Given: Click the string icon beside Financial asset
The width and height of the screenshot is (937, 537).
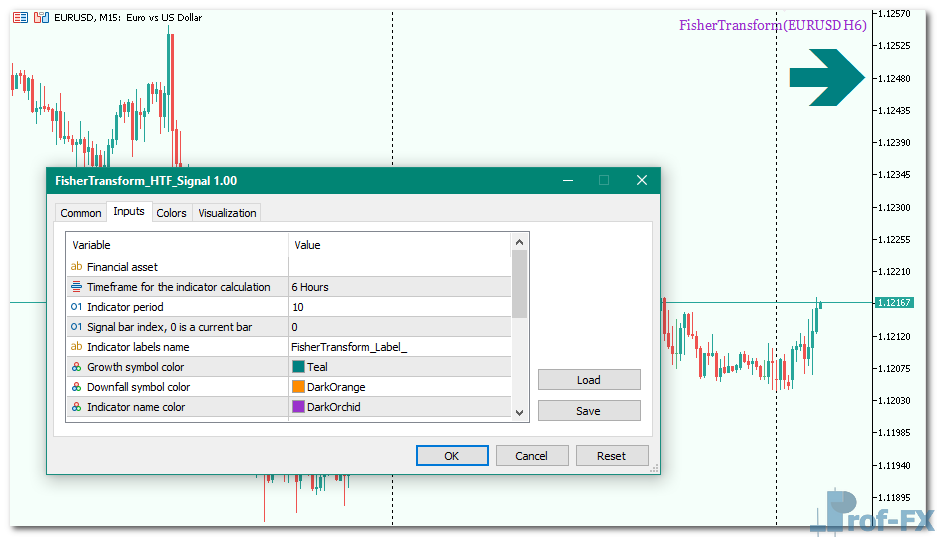Looking at the screenshot, I should coord(76,267).
